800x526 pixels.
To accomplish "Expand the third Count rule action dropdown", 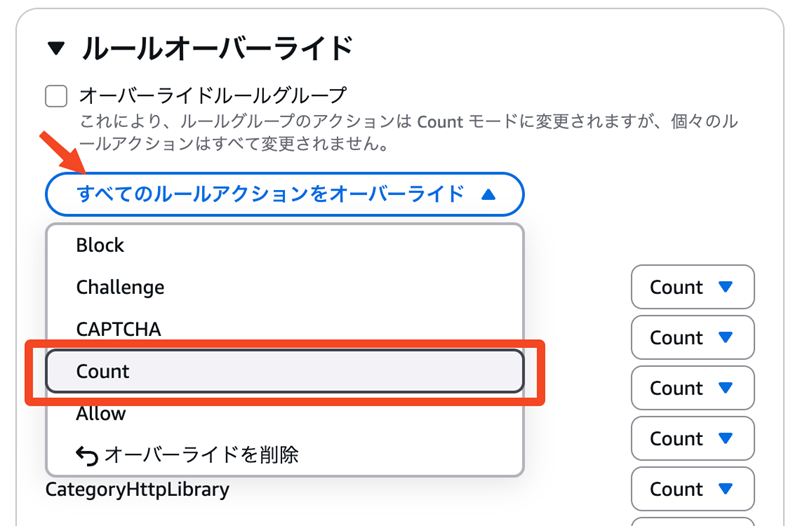I will [692, 388].
